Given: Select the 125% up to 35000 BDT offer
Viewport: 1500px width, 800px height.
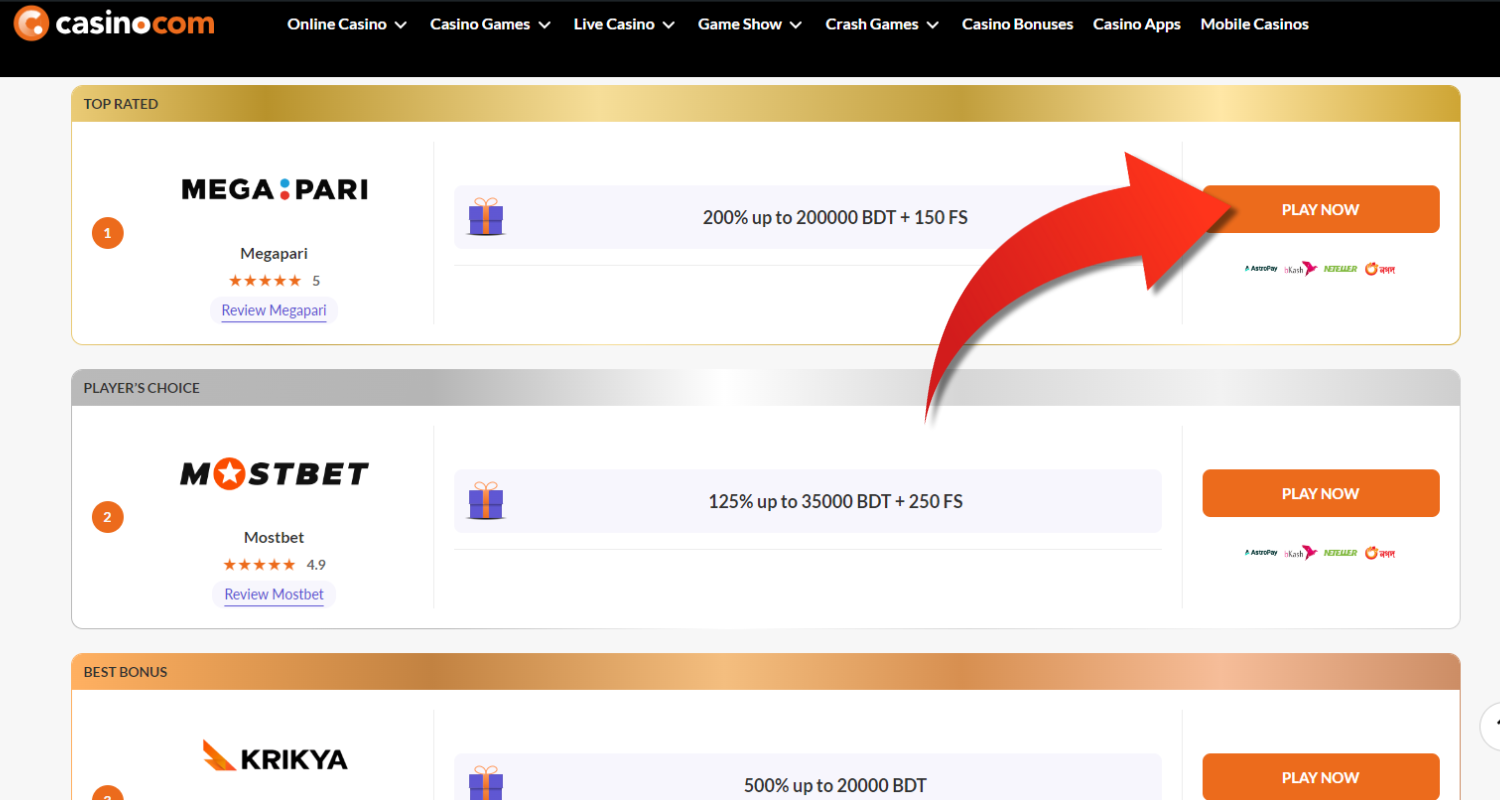Looking at the screenshot, I should [835, 501].
